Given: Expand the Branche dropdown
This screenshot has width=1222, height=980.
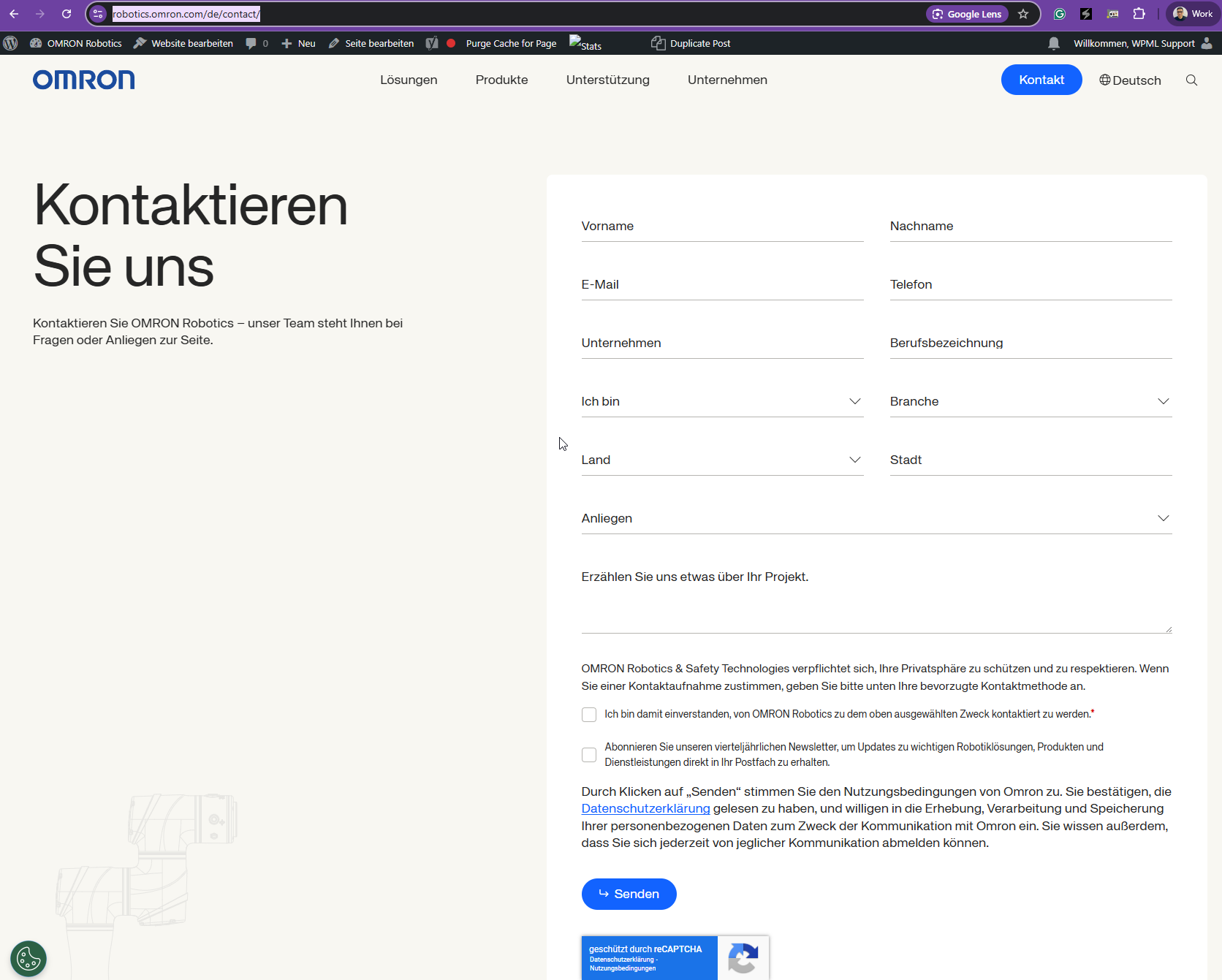Looking at the screenshot, I should (1031, 402).
